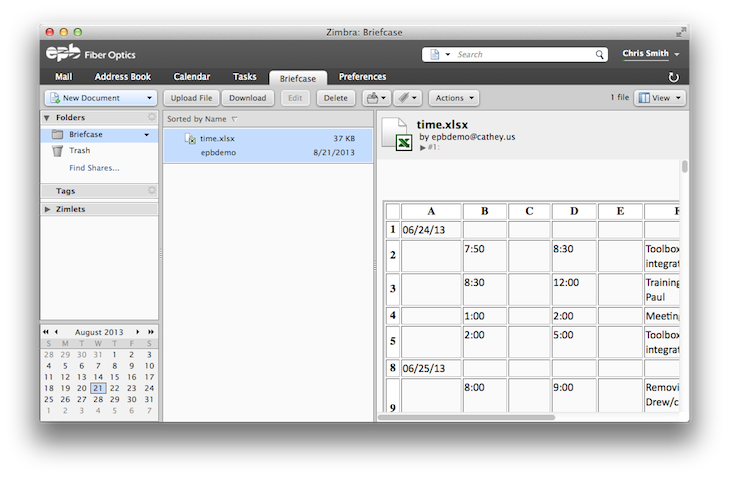Image resolution: width=729 pixels, height=477 pixels.
Task: Click the refresh icon at the tab bar's right
Action: coord(673,77)
